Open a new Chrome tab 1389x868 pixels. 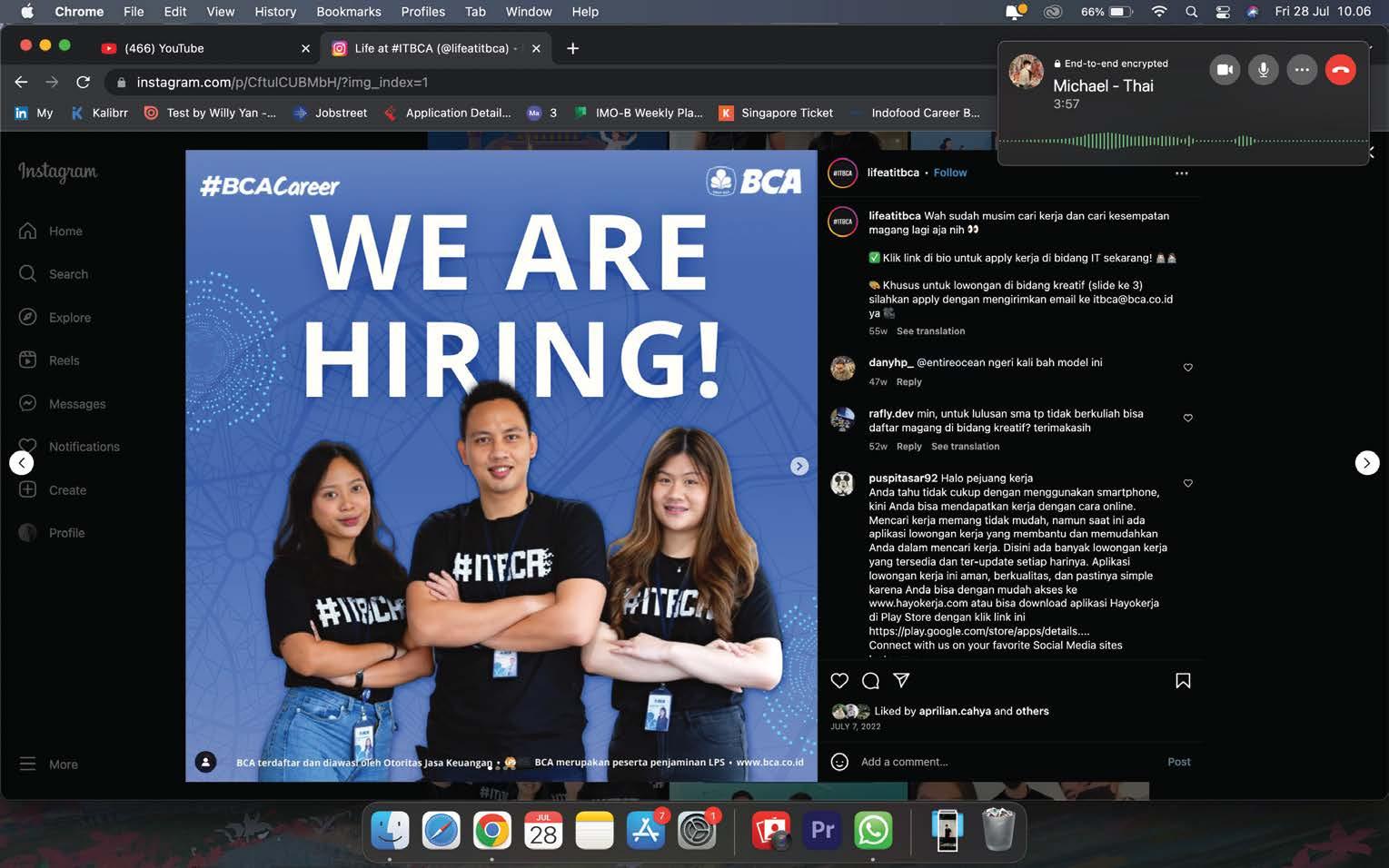572,48
